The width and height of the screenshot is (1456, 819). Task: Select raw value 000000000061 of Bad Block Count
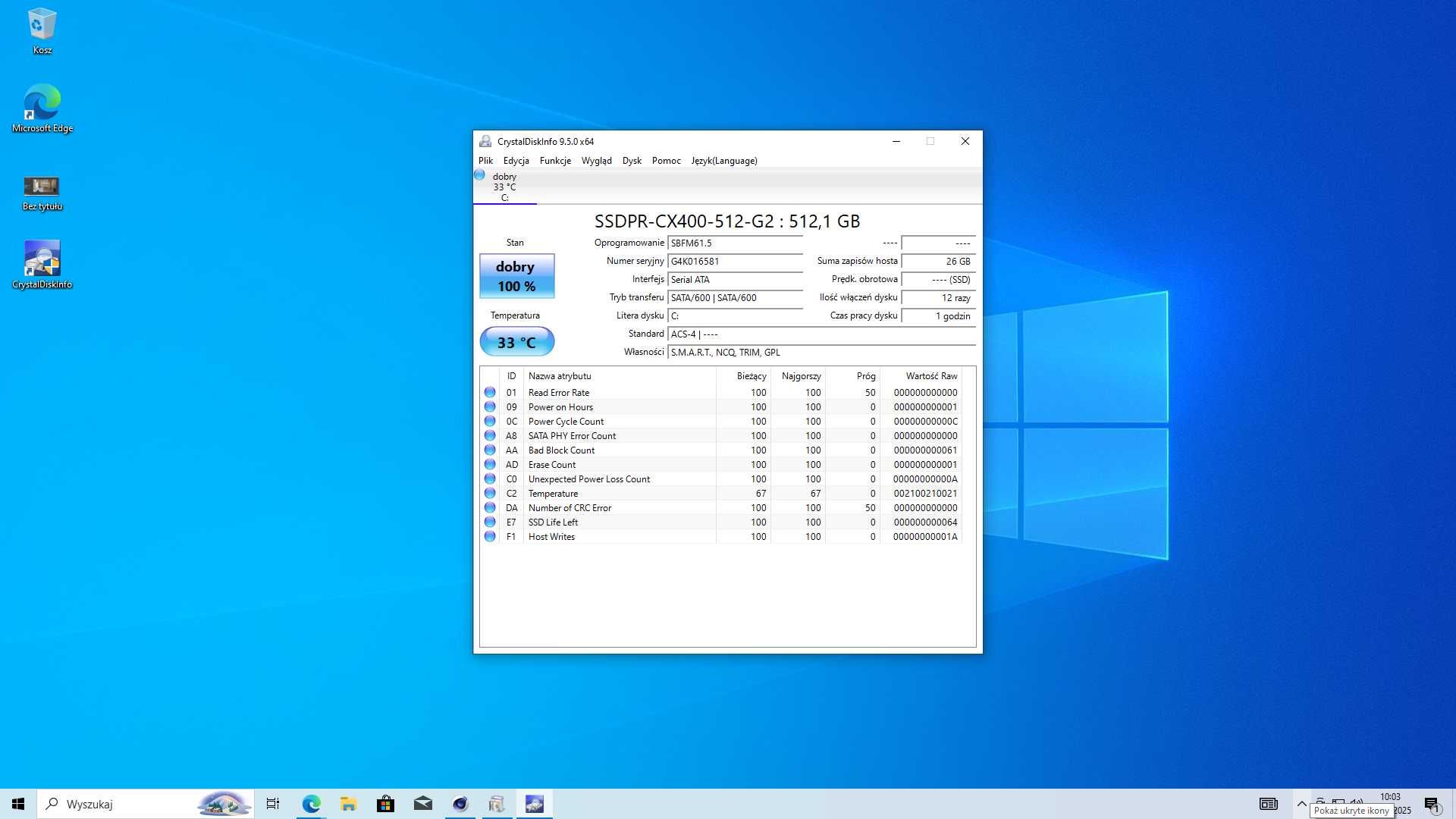(x=925, y=450)
